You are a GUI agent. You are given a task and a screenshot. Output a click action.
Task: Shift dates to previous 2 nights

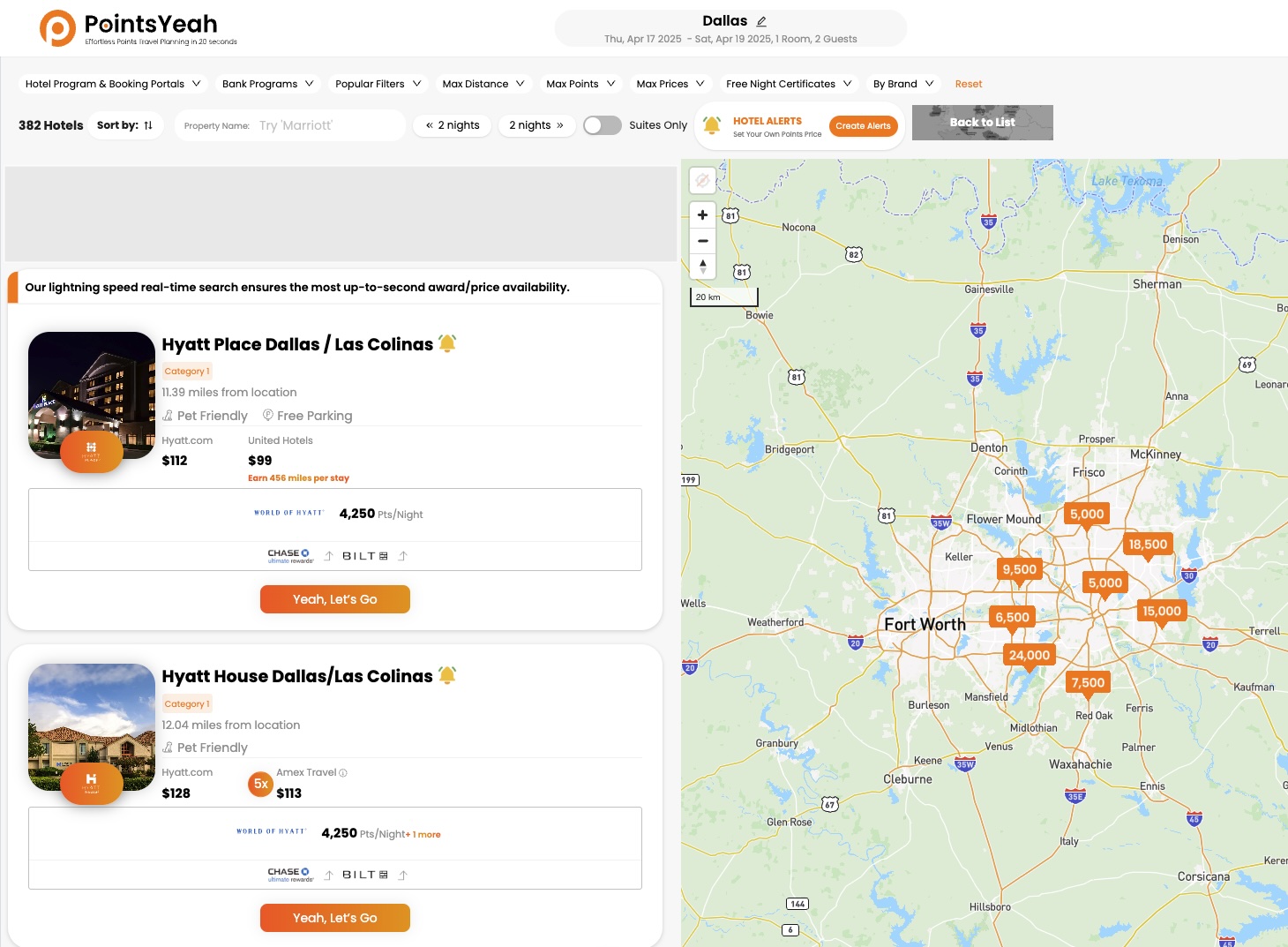click(452, 125)
